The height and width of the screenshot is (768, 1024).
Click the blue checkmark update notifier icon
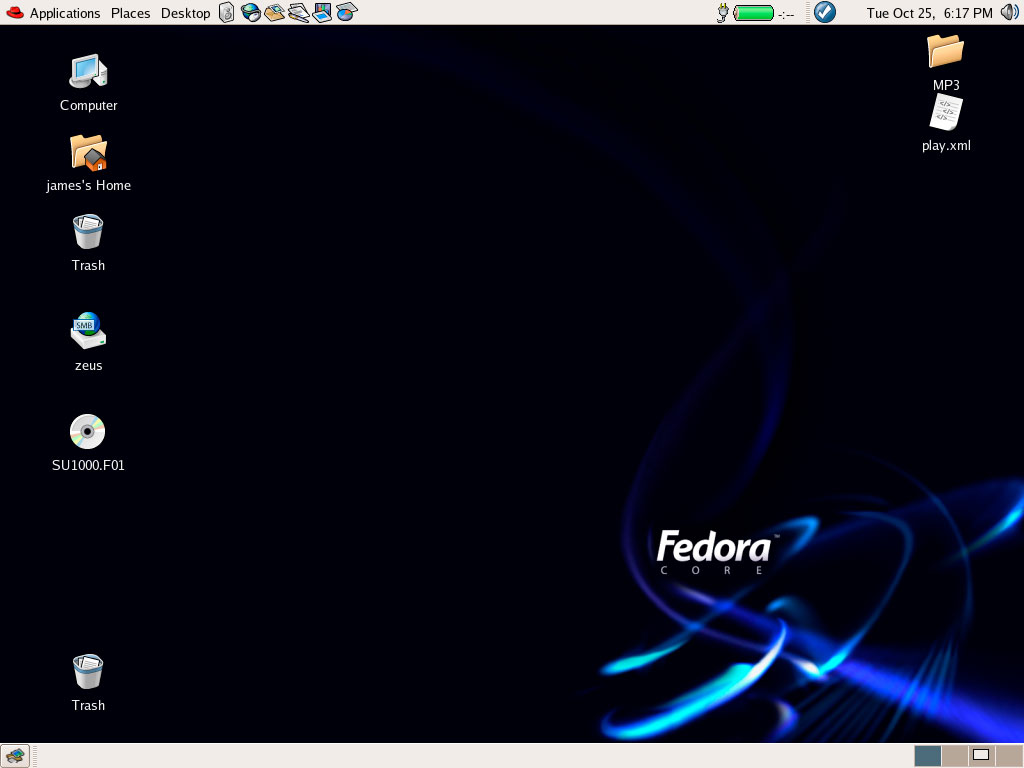[825, 12]
